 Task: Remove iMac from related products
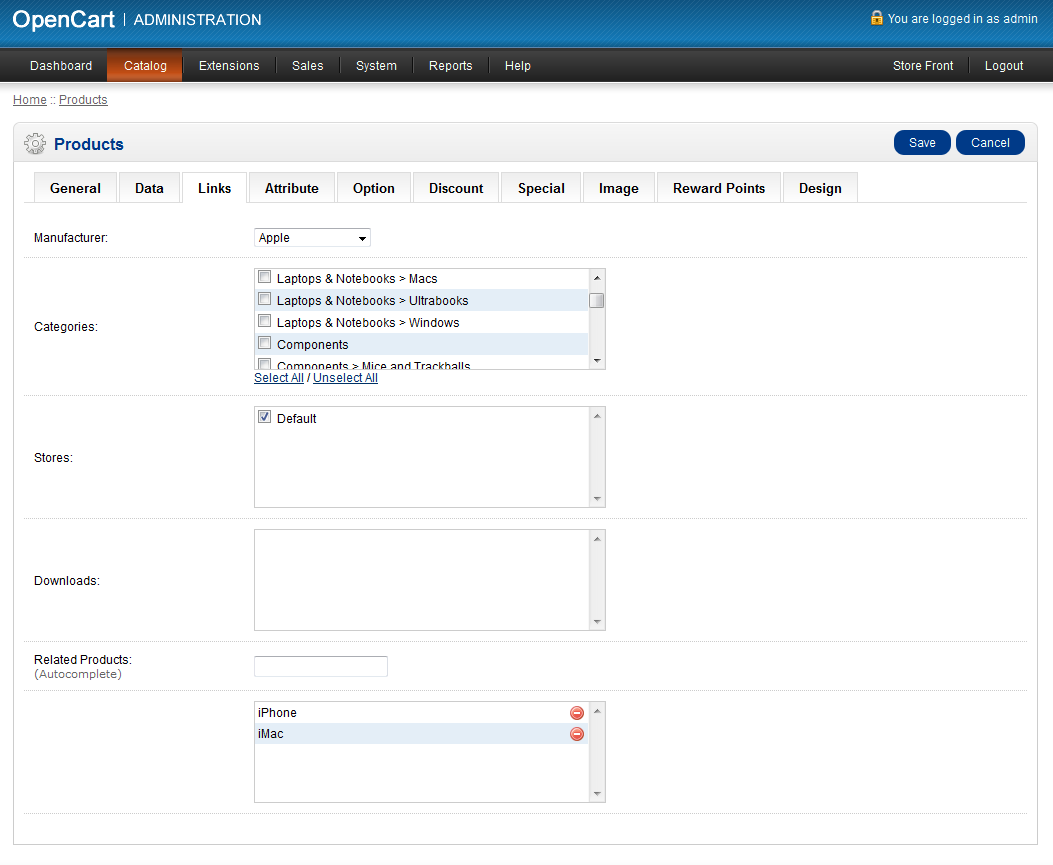[x=577, y=734]
